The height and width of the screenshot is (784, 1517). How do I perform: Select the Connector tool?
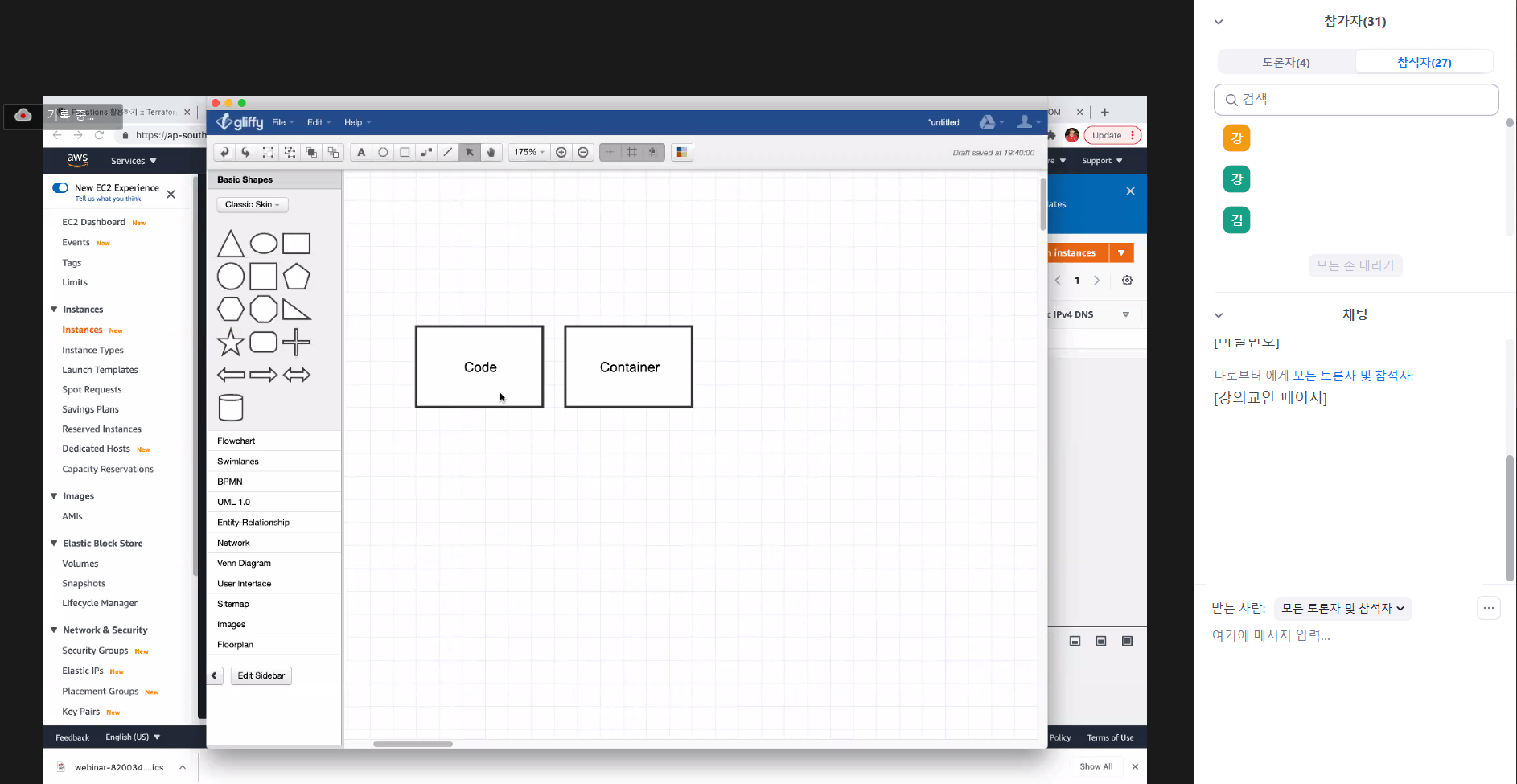click(426, 152)
